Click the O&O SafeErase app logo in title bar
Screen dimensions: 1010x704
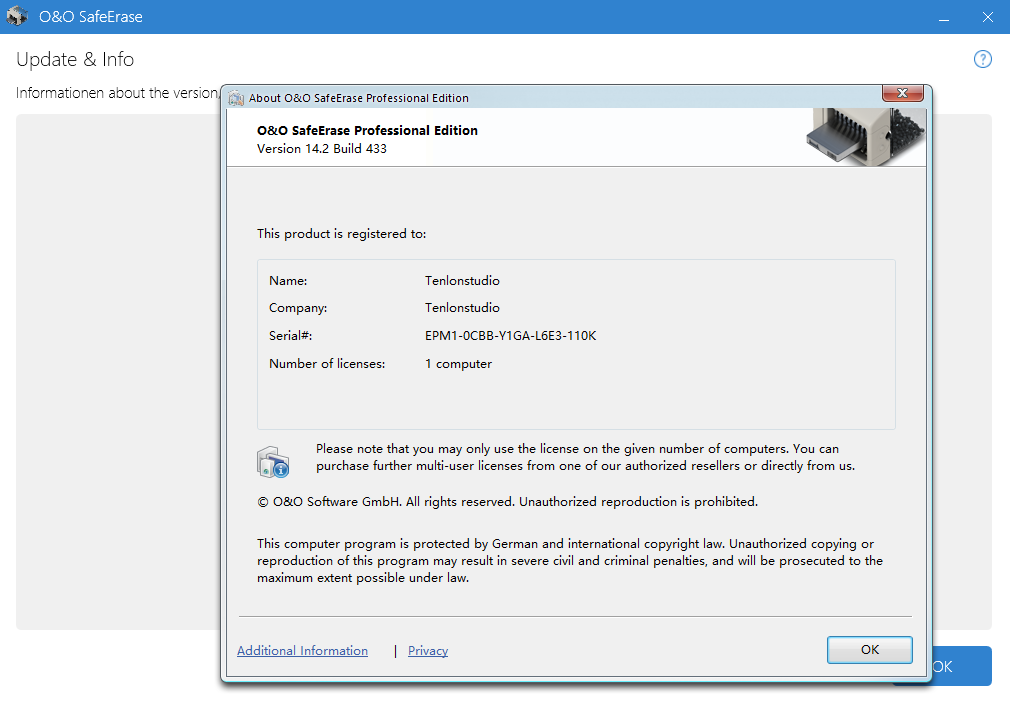[x=17, y=16]
